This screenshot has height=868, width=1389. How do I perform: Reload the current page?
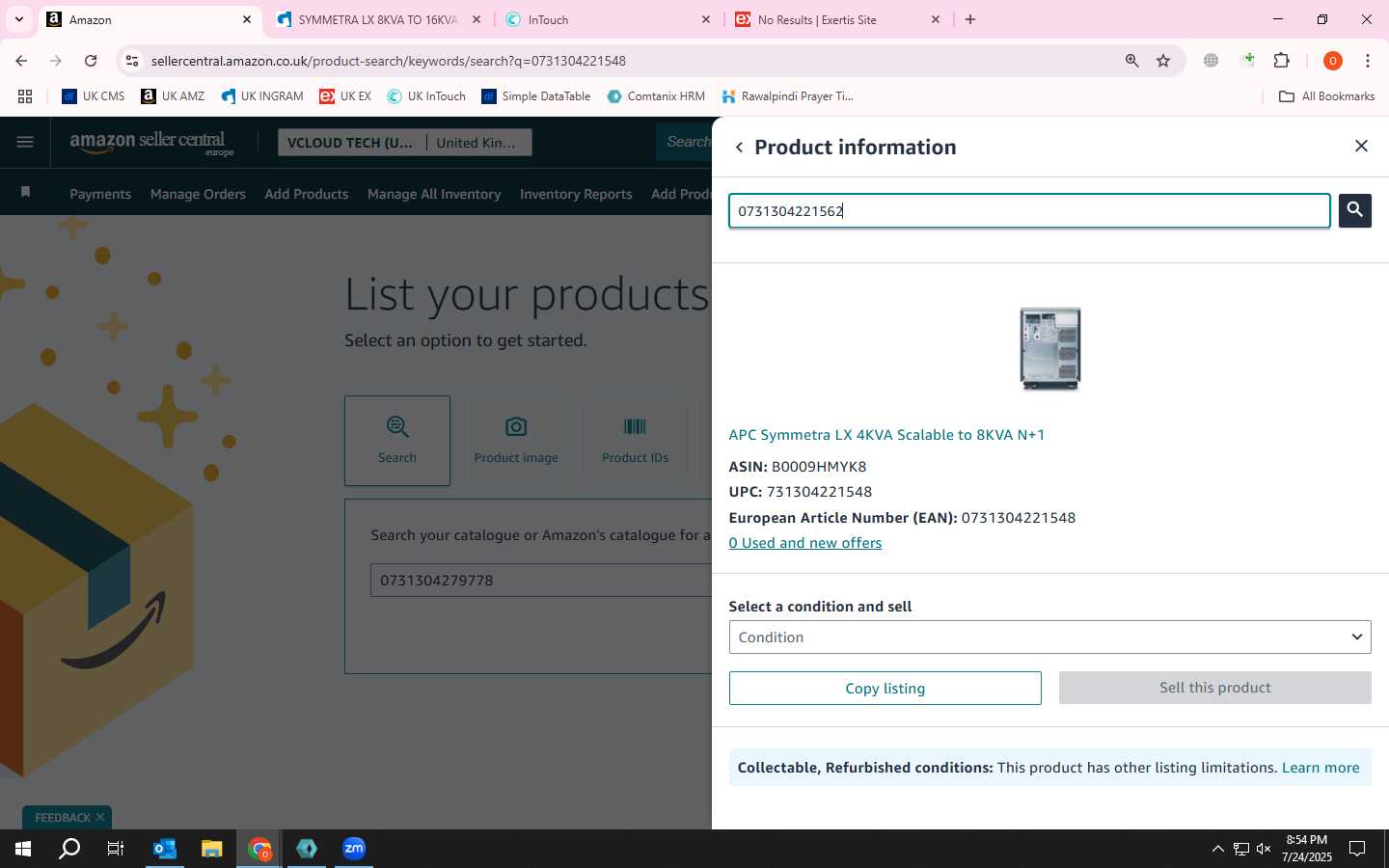click(91, 61)
